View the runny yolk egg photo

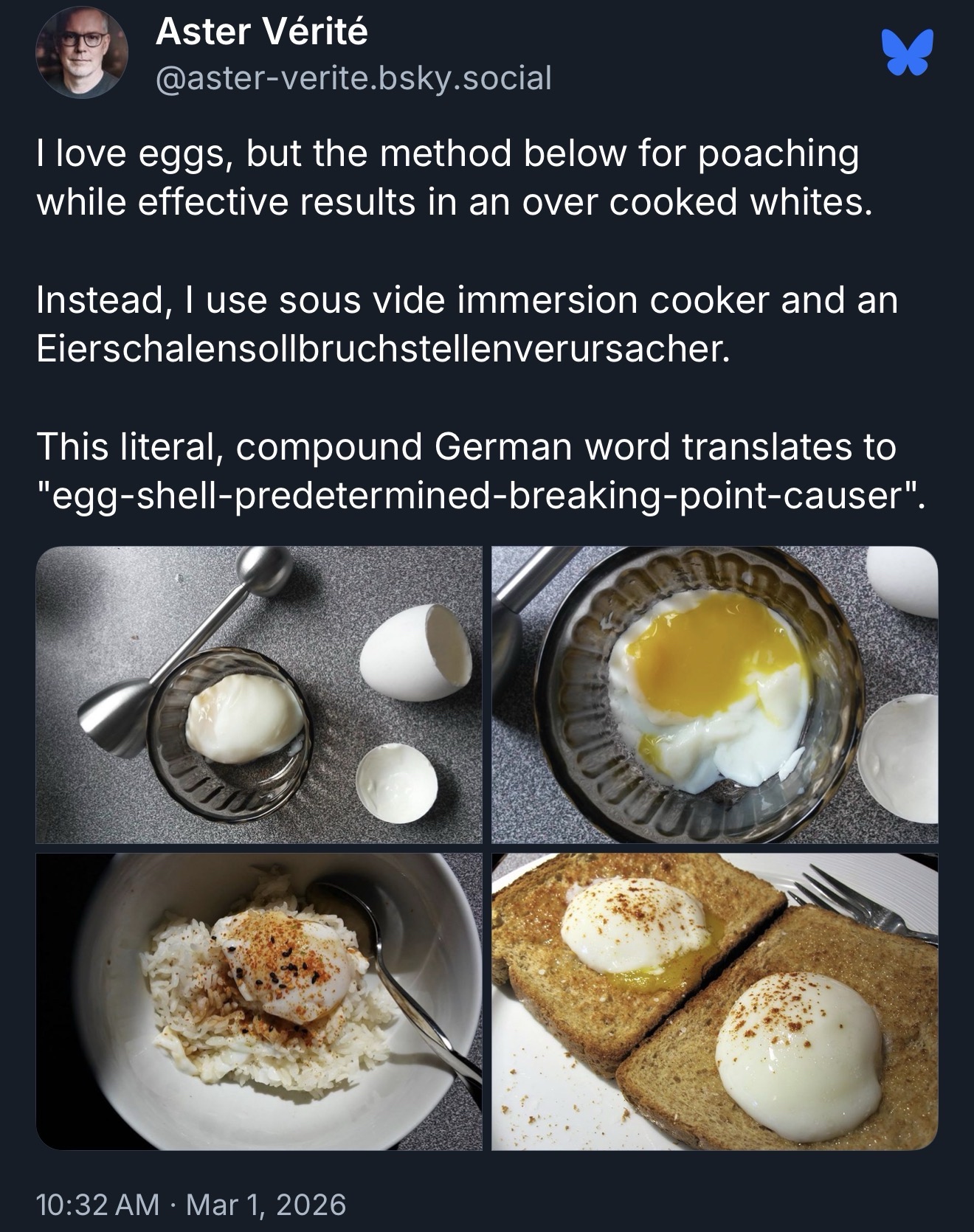(714, 694)
